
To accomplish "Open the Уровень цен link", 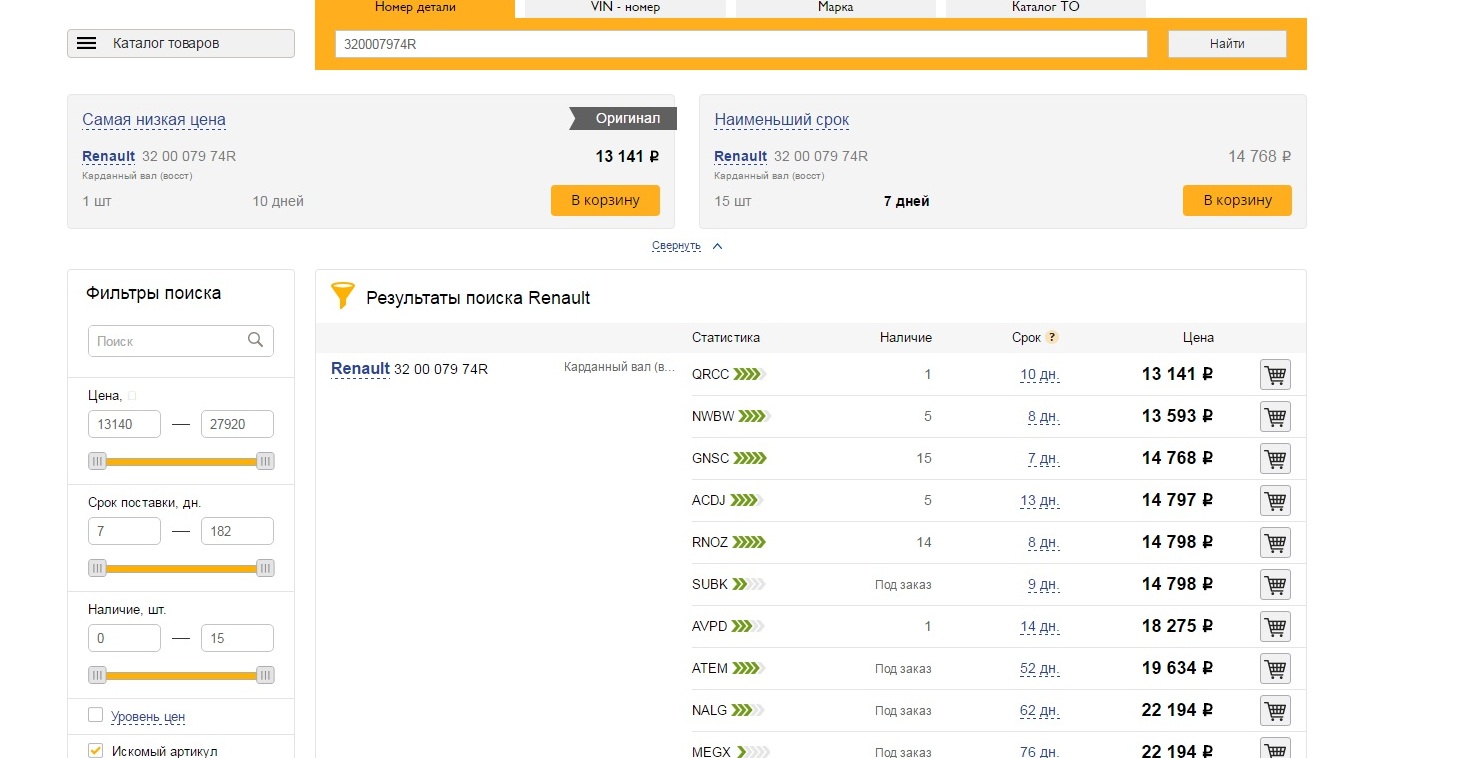I will [148, 717].
